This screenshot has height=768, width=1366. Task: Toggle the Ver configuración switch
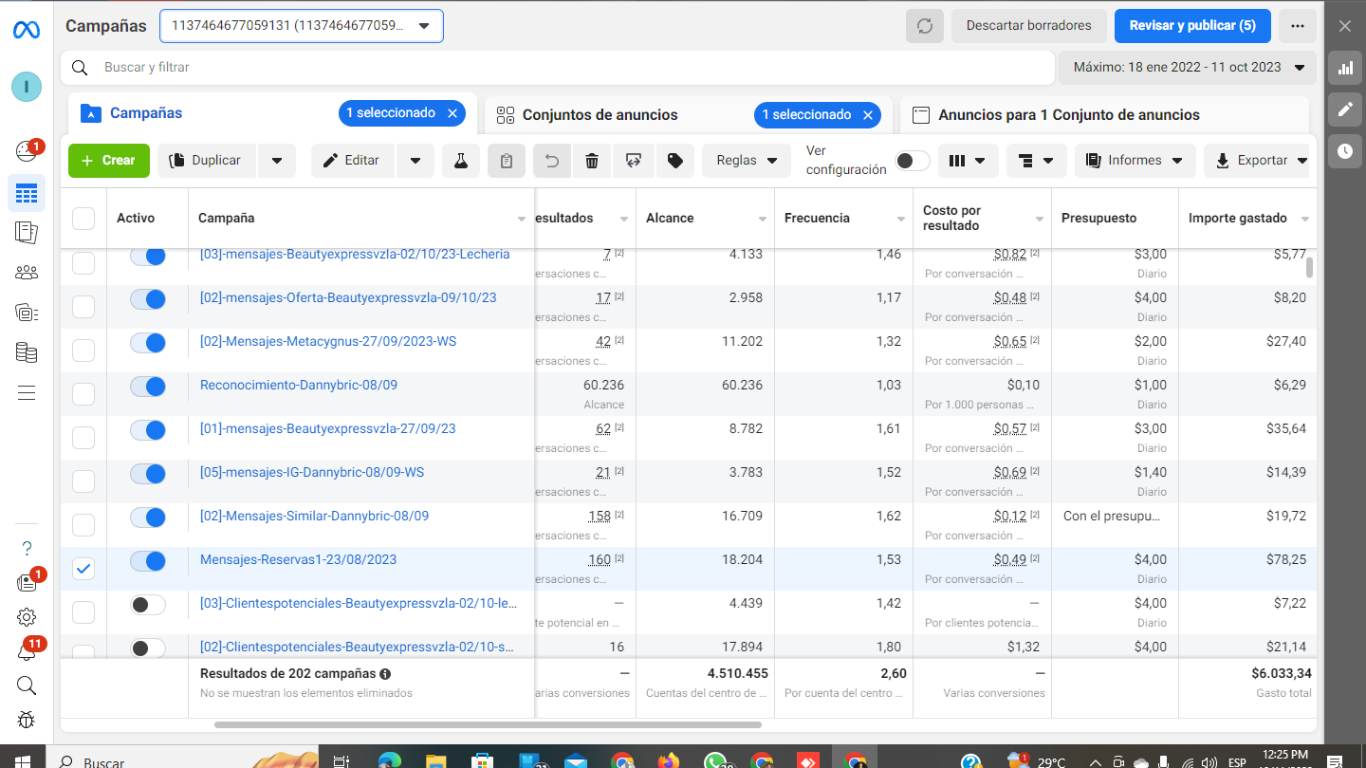pos(912,160)
